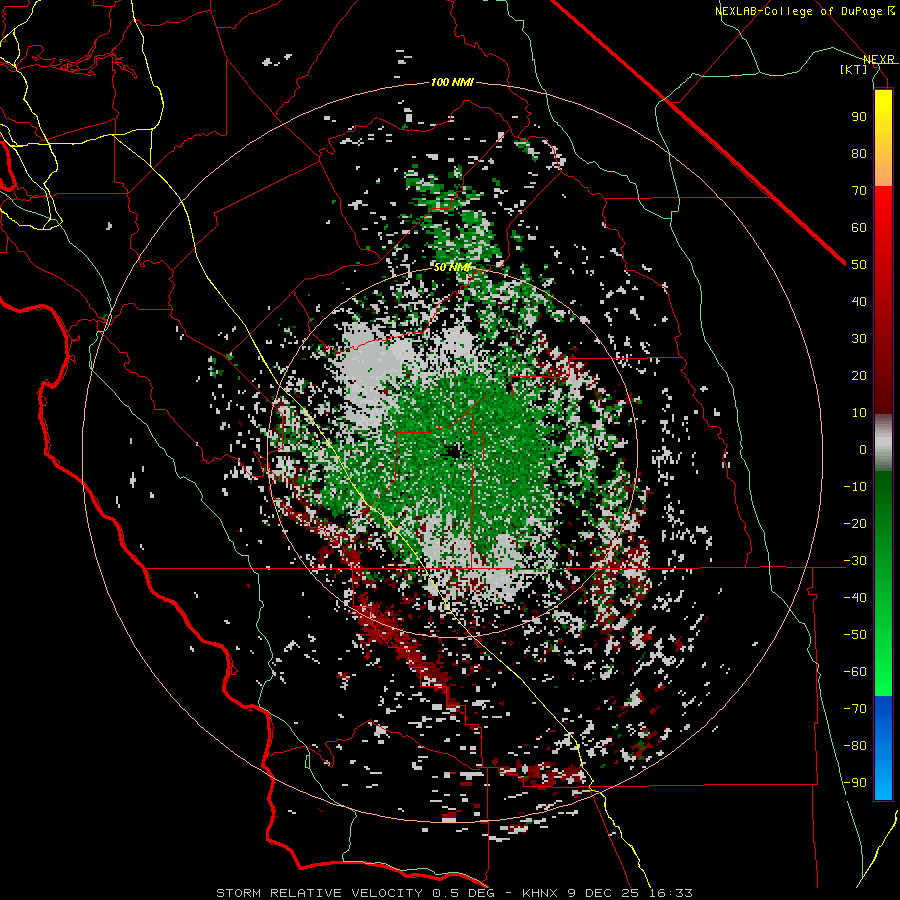This screenshot has width=900, height=900.
Task: Click the dark radar-site hole at the echo center
Action: tap(454, 452)
